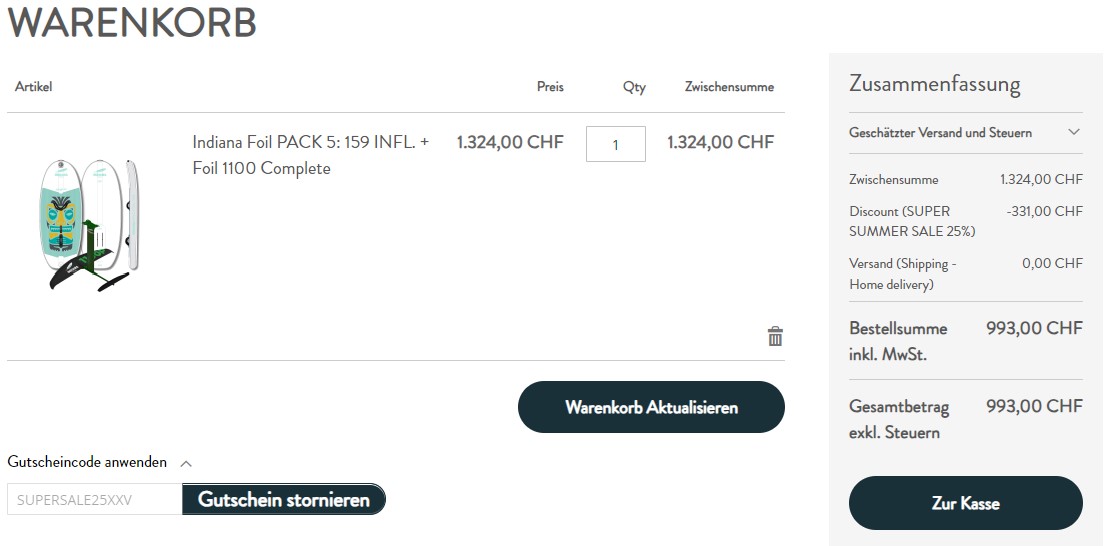Expand Geschätzter Versand und Steuern chevron
The width and height of the screenshot is (1104, 546).
coord(1074,132)
